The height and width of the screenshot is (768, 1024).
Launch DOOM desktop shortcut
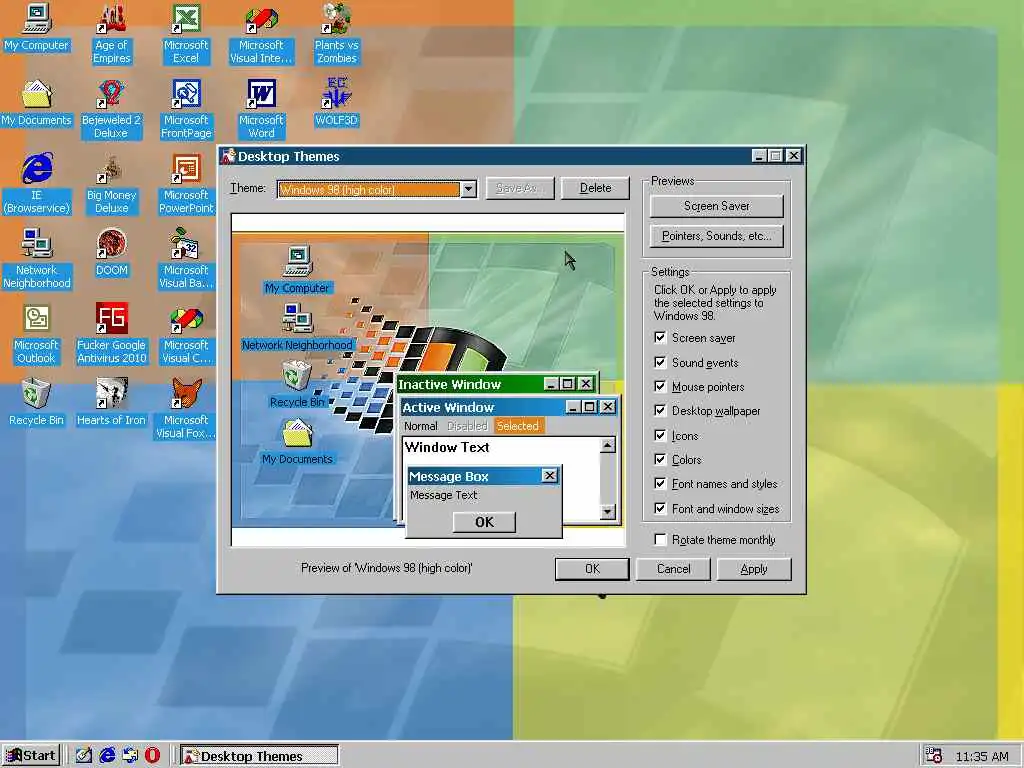[x=112, y=251]
